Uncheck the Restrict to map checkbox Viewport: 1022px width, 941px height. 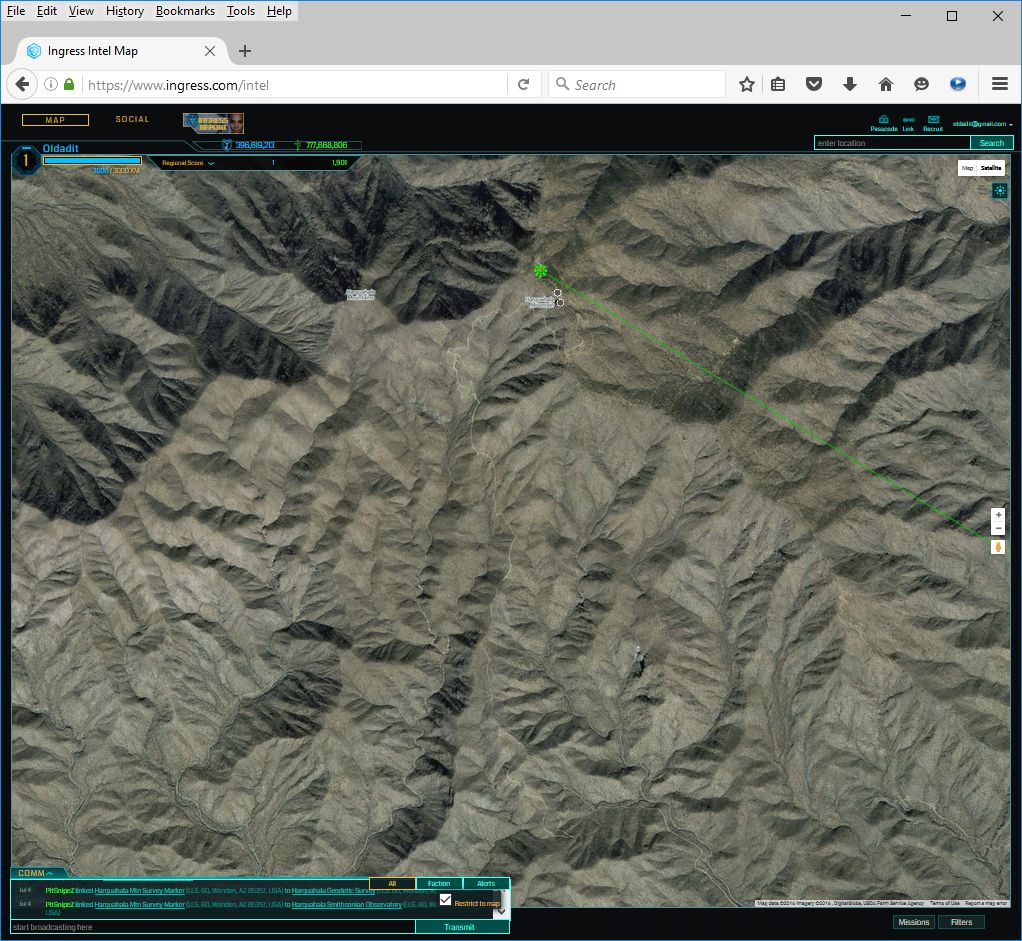pos(446,900)
